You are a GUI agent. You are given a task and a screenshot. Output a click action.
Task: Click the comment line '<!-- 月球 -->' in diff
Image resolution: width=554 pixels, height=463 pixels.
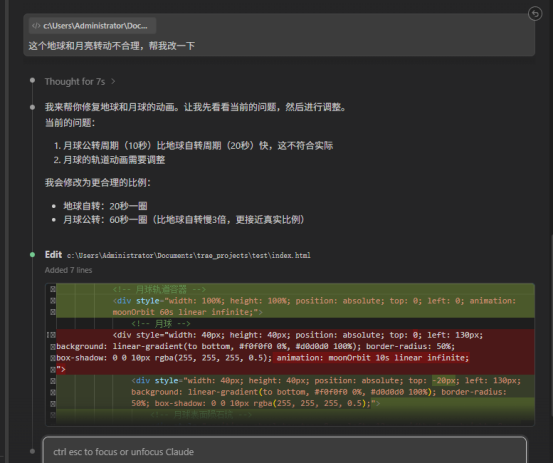pyautogui.click(x=161, y=323)
